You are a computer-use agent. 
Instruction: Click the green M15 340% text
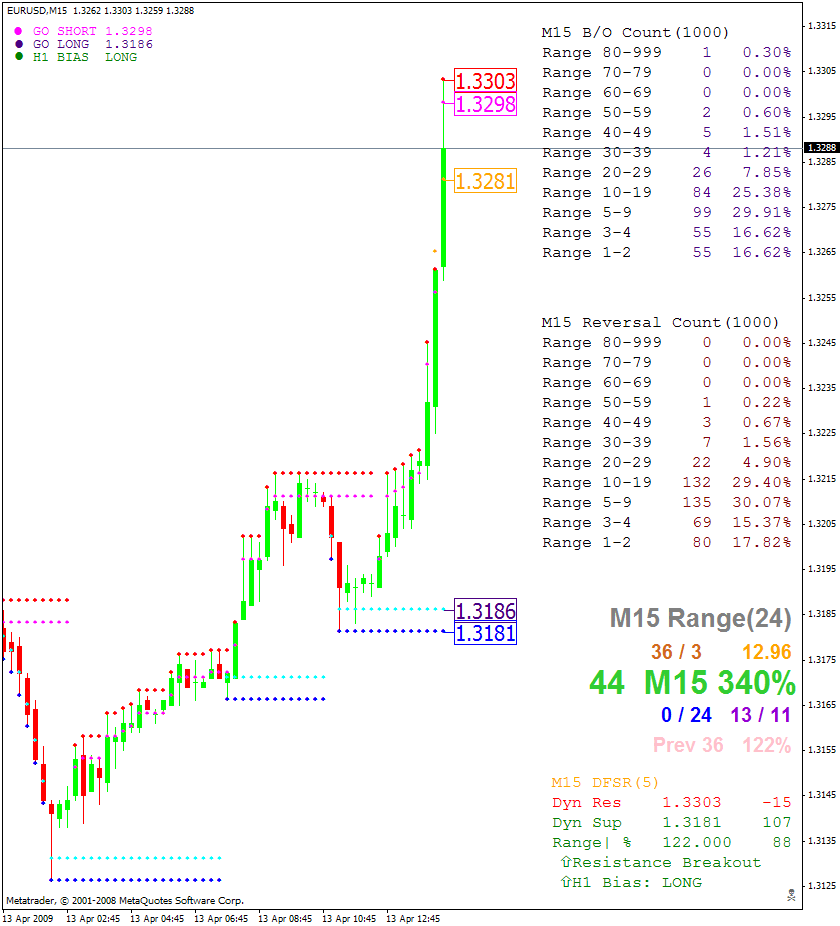coord(719,683)
